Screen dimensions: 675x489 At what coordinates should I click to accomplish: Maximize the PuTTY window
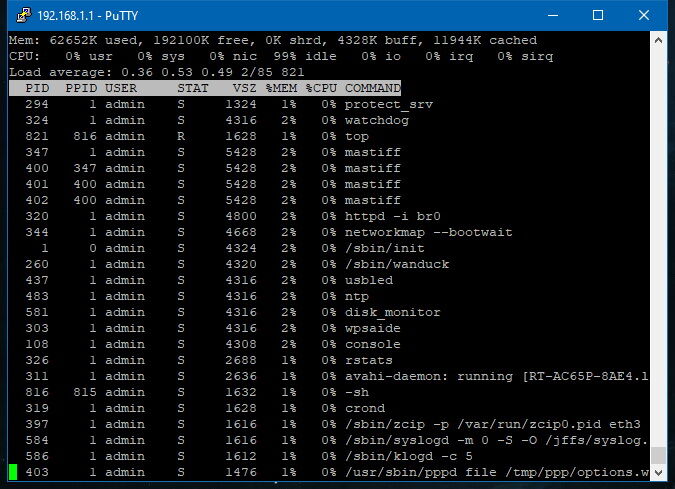pyautogui.click(x=598, y=15)
